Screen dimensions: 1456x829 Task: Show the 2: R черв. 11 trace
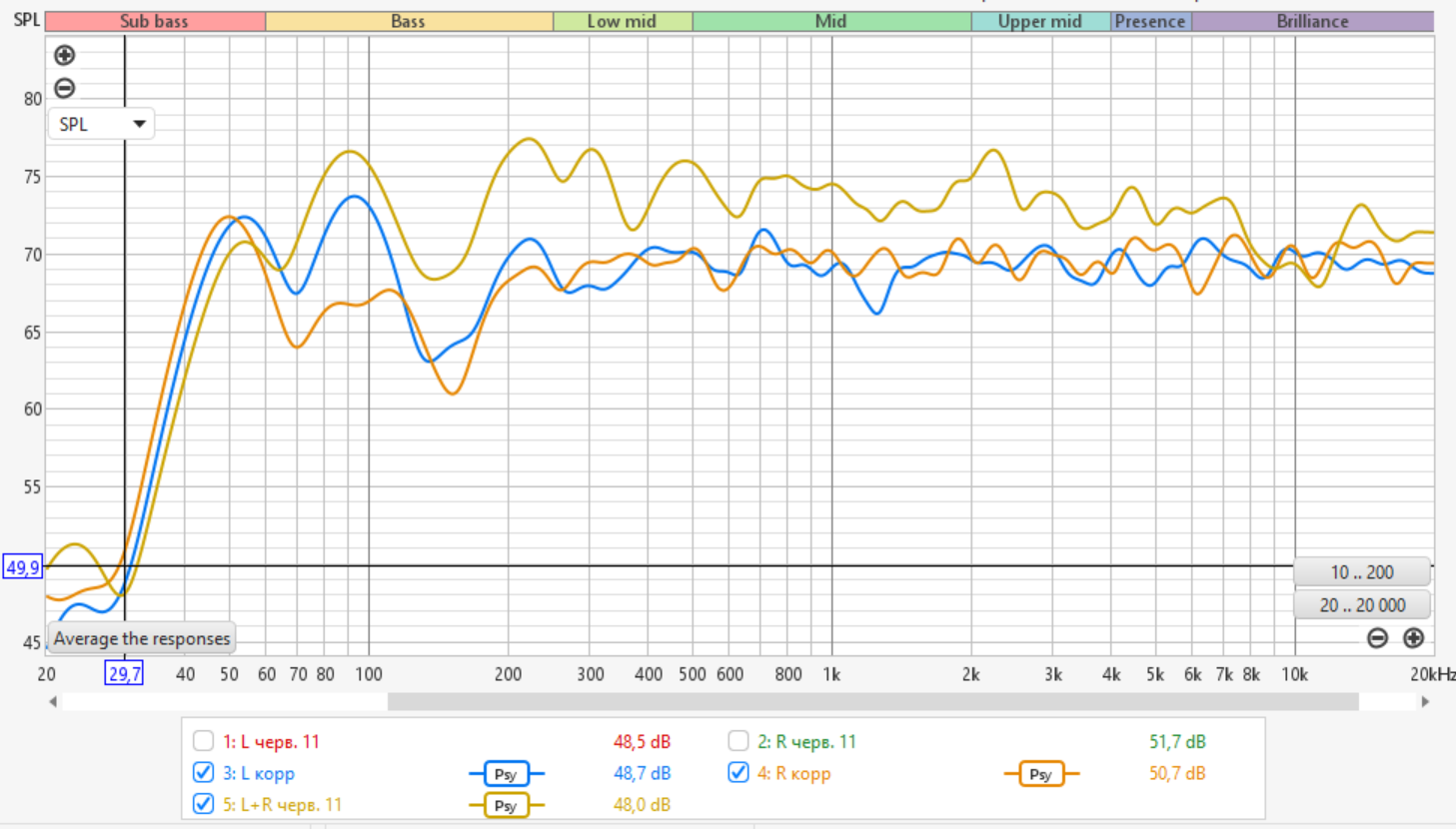[738, 741]
